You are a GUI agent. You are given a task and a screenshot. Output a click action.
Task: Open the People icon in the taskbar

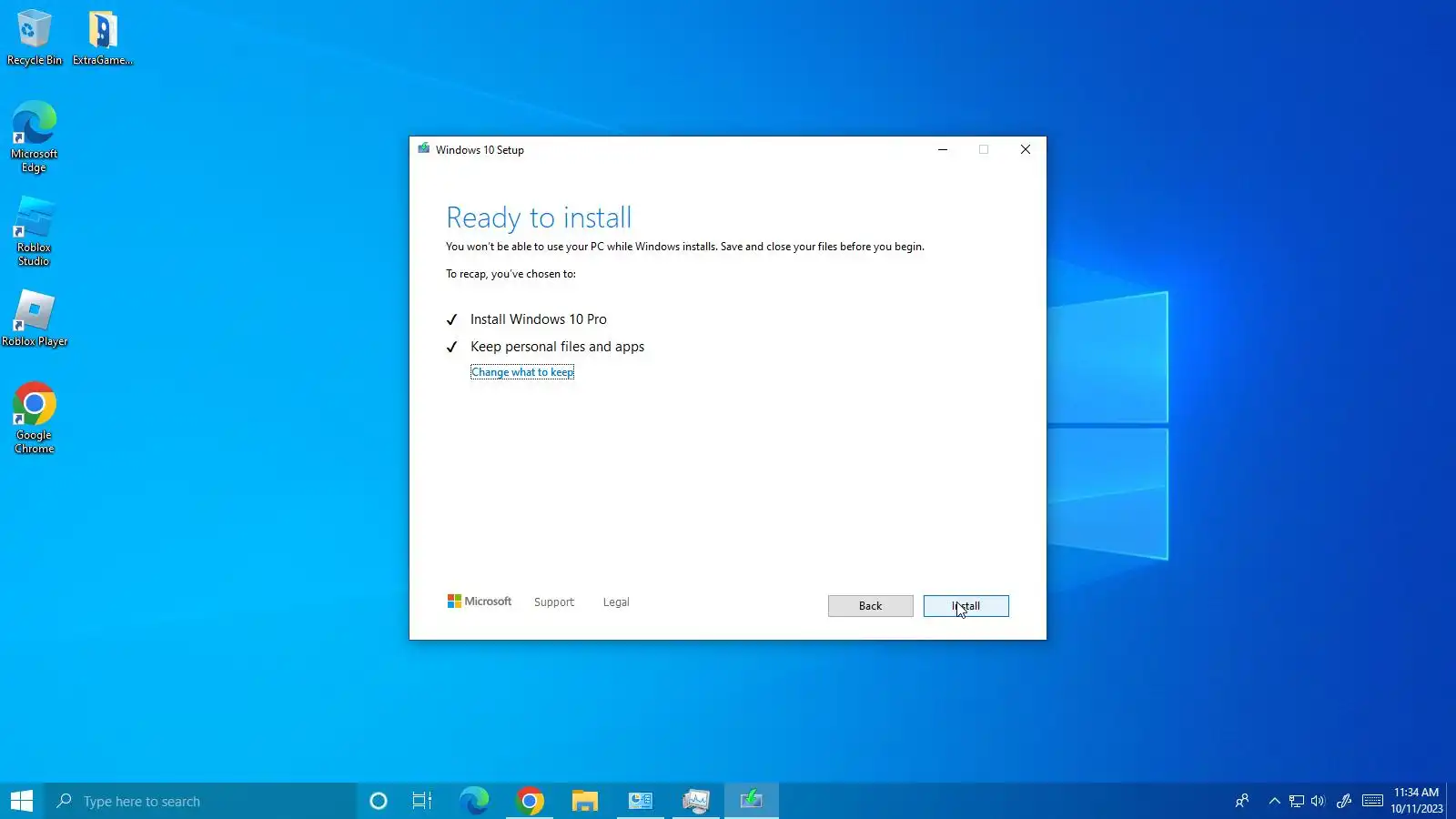(1242, 801)
